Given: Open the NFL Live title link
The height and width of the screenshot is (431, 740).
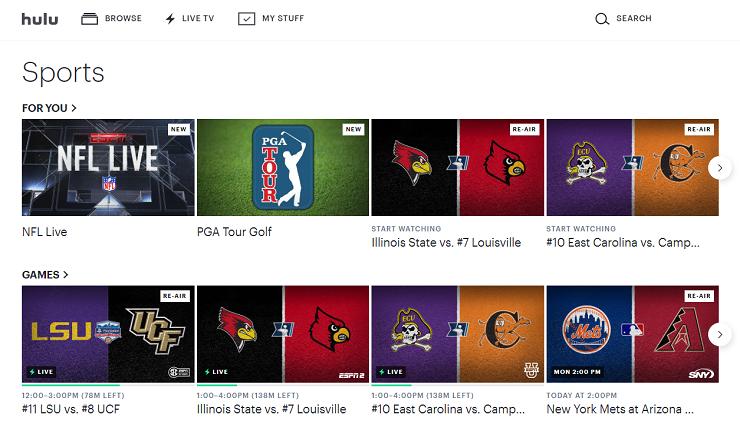Looking at the screenshot, I should coord(45,232).
